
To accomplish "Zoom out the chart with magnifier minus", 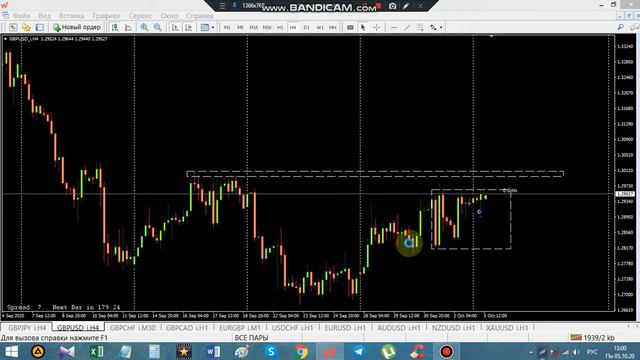I will click(x=158, y=27).
